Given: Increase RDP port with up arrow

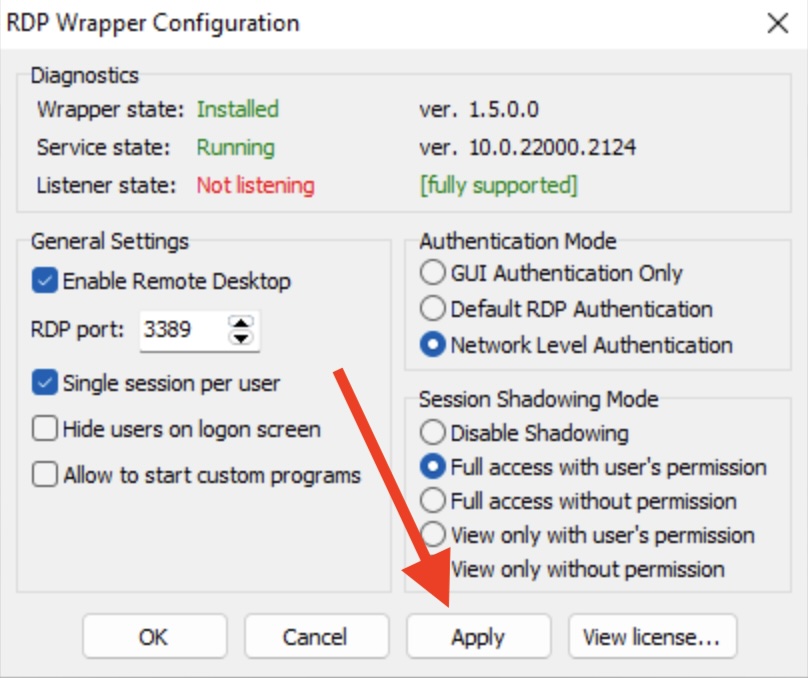Looking at the screenshot, I should pos(241,323).
